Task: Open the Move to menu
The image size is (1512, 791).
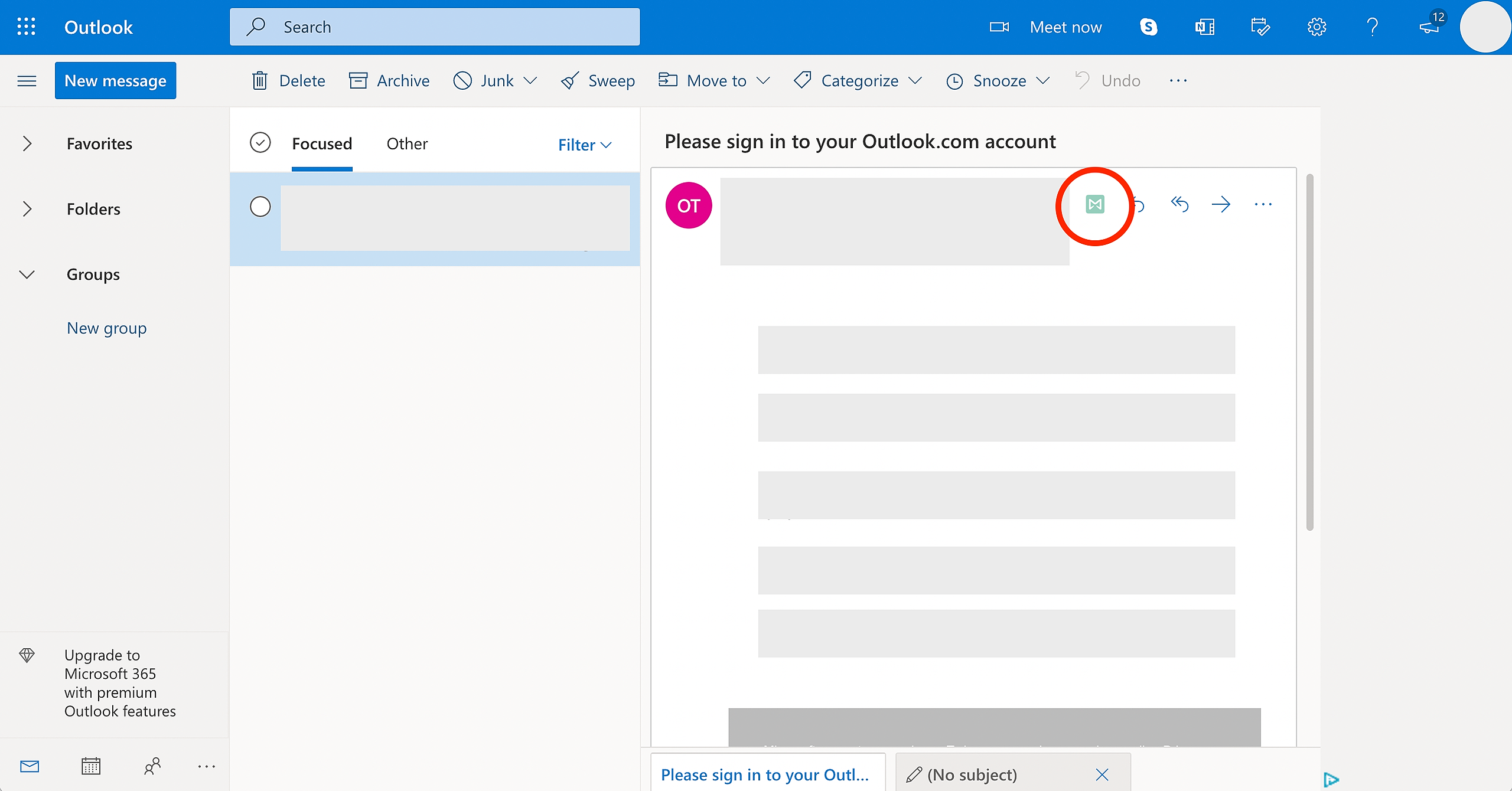Action: click(714, 81)
